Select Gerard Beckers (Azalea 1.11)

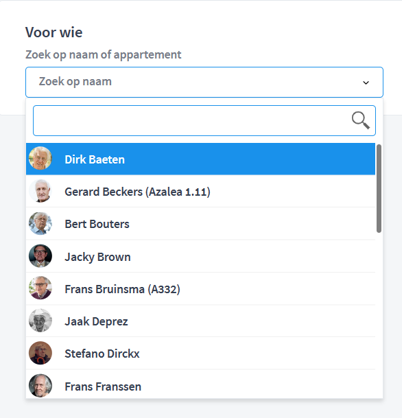point(201,191)
